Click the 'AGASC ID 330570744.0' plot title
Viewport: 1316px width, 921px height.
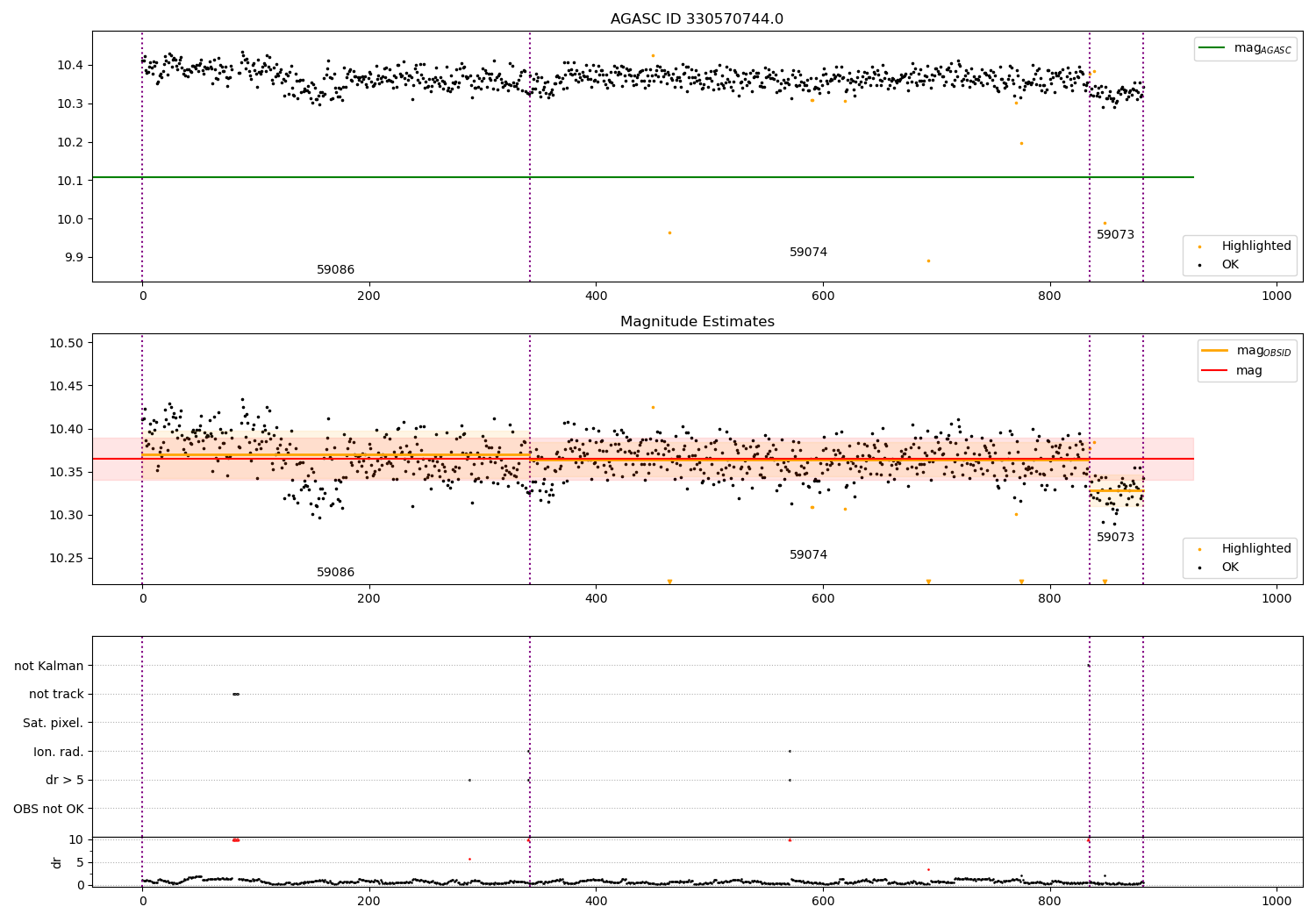(697, 19)
